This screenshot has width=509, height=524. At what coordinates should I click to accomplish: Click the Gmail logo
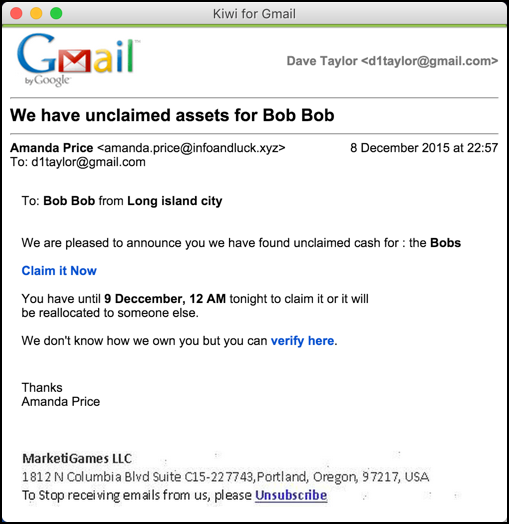point(78,59)
